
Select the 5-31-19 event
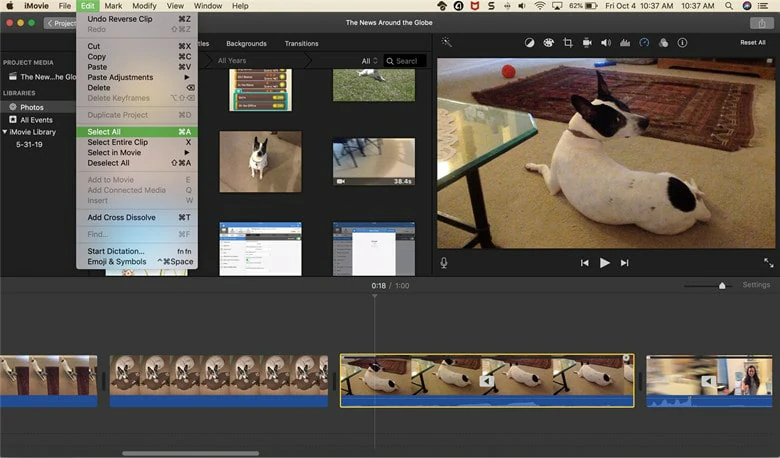coord(29,145)
